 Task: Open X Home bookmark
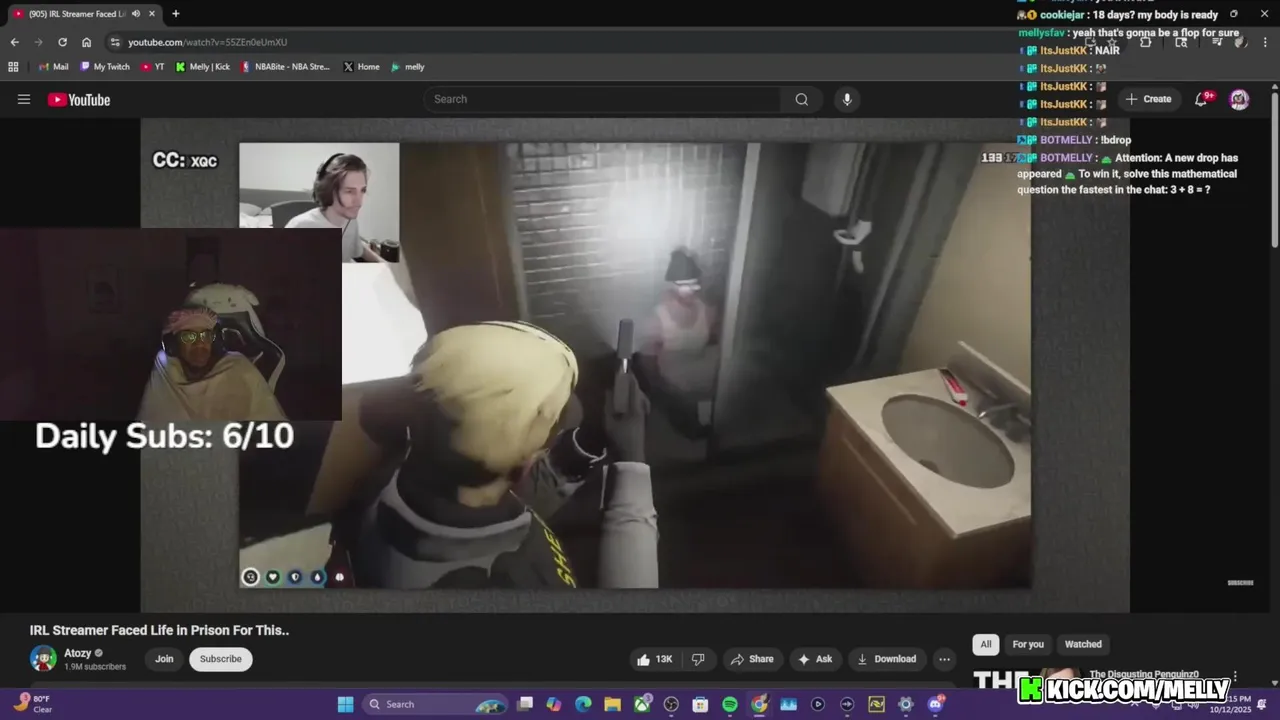(x=361, y=67)
